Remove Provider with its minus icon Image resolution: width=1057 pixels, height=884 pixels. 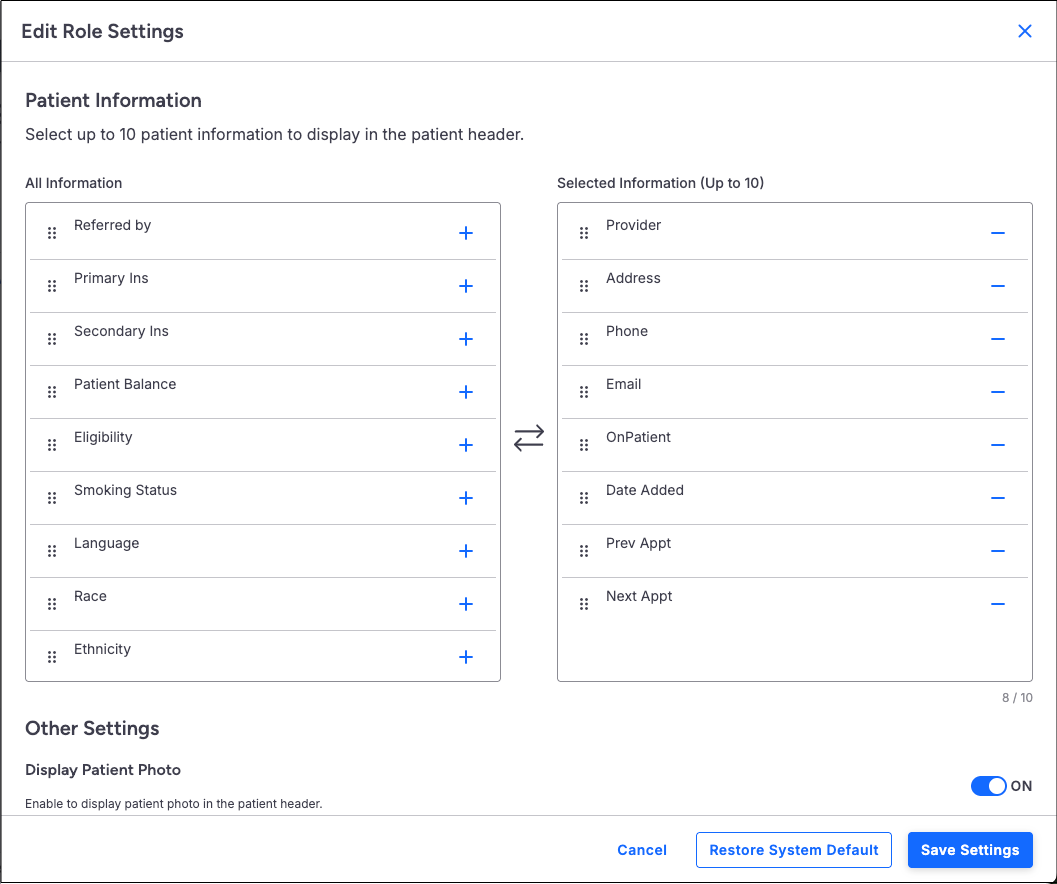[997, 233]
